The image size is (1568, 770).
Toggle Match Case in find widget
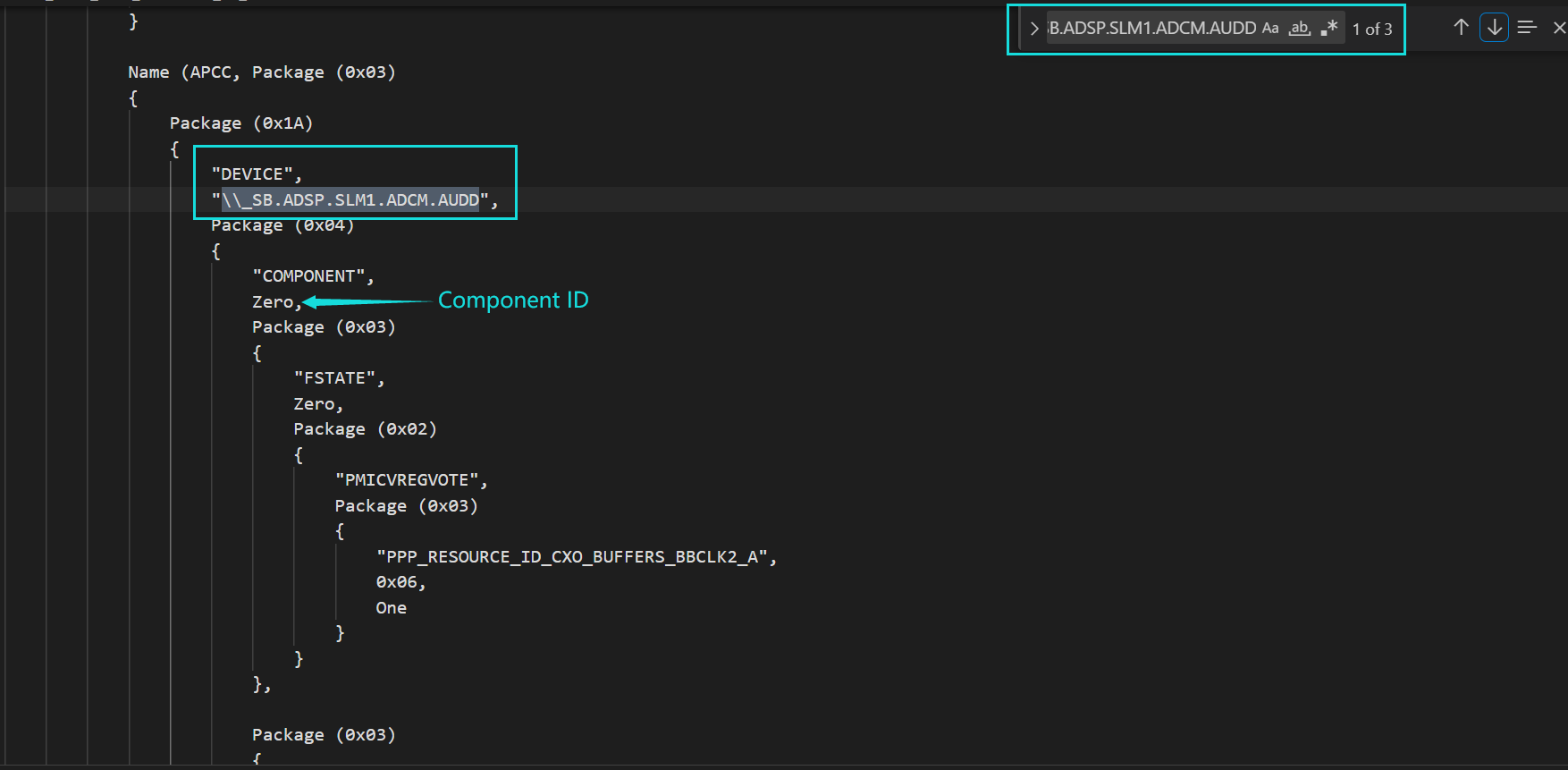click(1270, 28)
